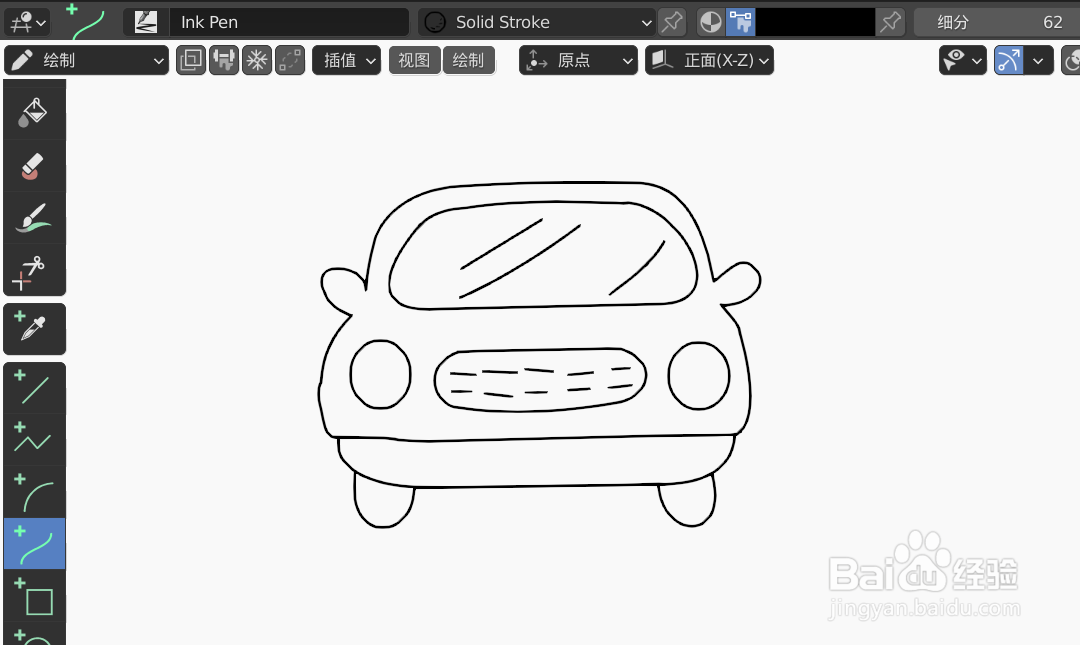
Task: Select the Cutter scissors tool
Action: click(x=34, y=269)
